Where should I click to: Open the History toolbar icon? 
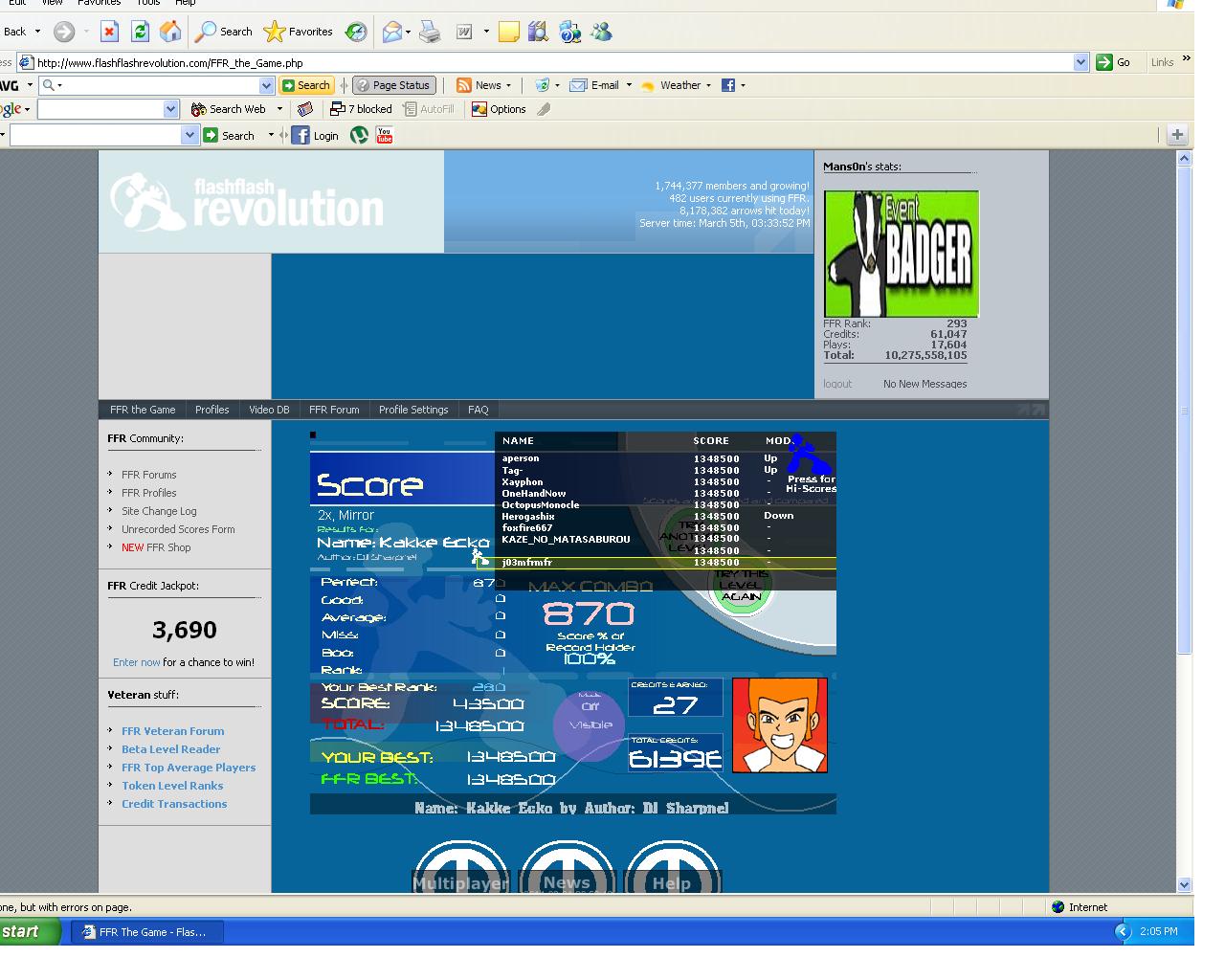pos(356,32)
